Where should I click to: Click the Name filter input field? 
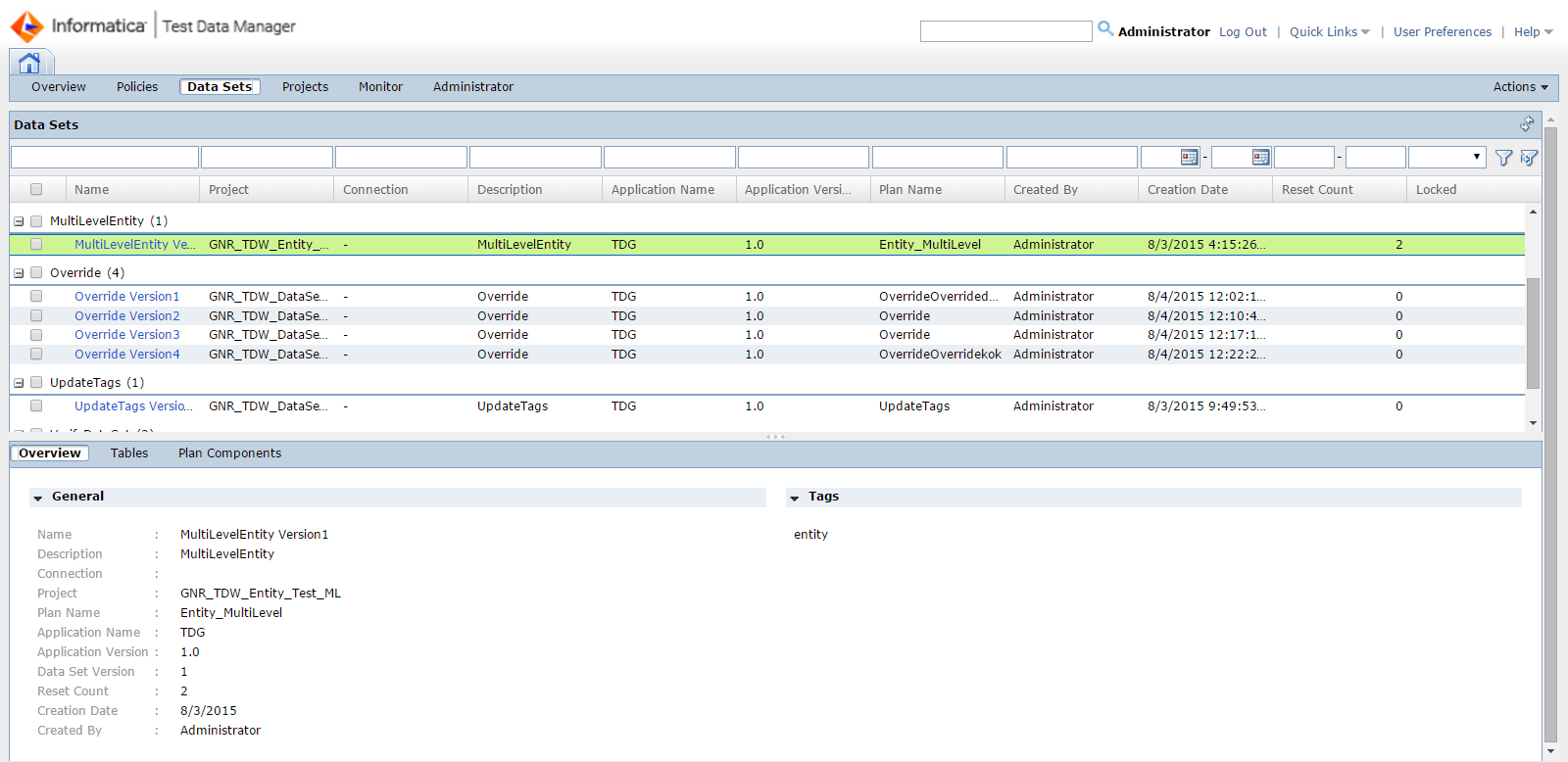[105, 158]
